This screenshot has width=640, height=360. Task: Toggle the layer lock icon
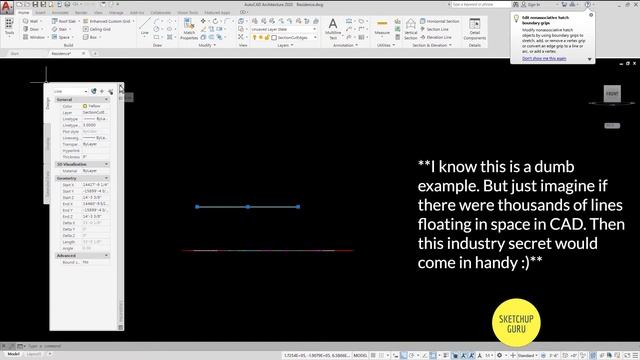coord(267,38)
